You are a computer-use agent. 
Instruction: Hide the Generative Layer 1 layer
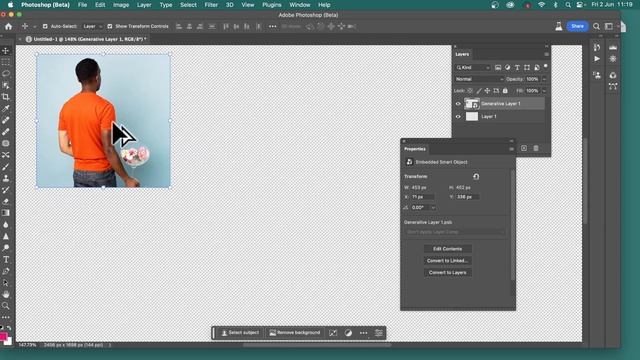(458, 104)
